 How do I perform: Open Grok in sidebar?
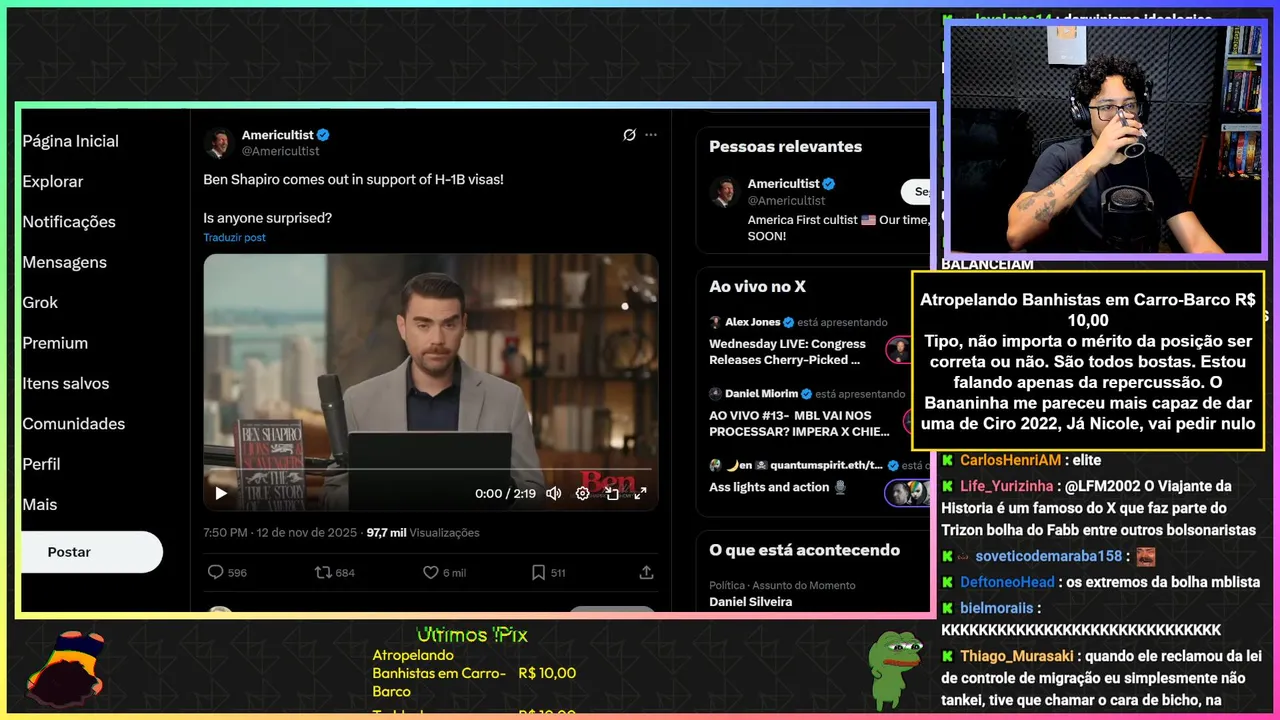pos(40,302)
